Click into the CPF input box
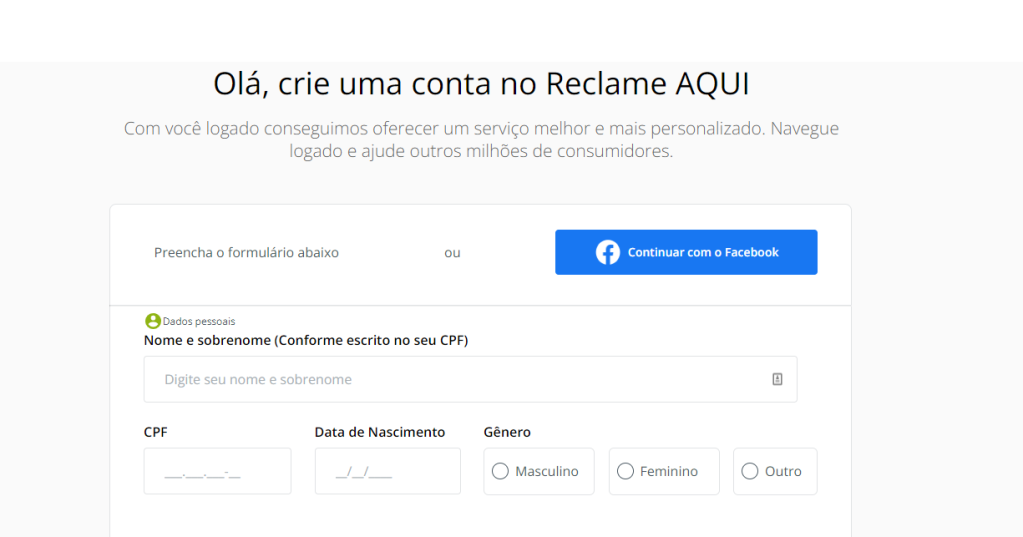This screenshot has width=1023, height=537. pos(217,471)
